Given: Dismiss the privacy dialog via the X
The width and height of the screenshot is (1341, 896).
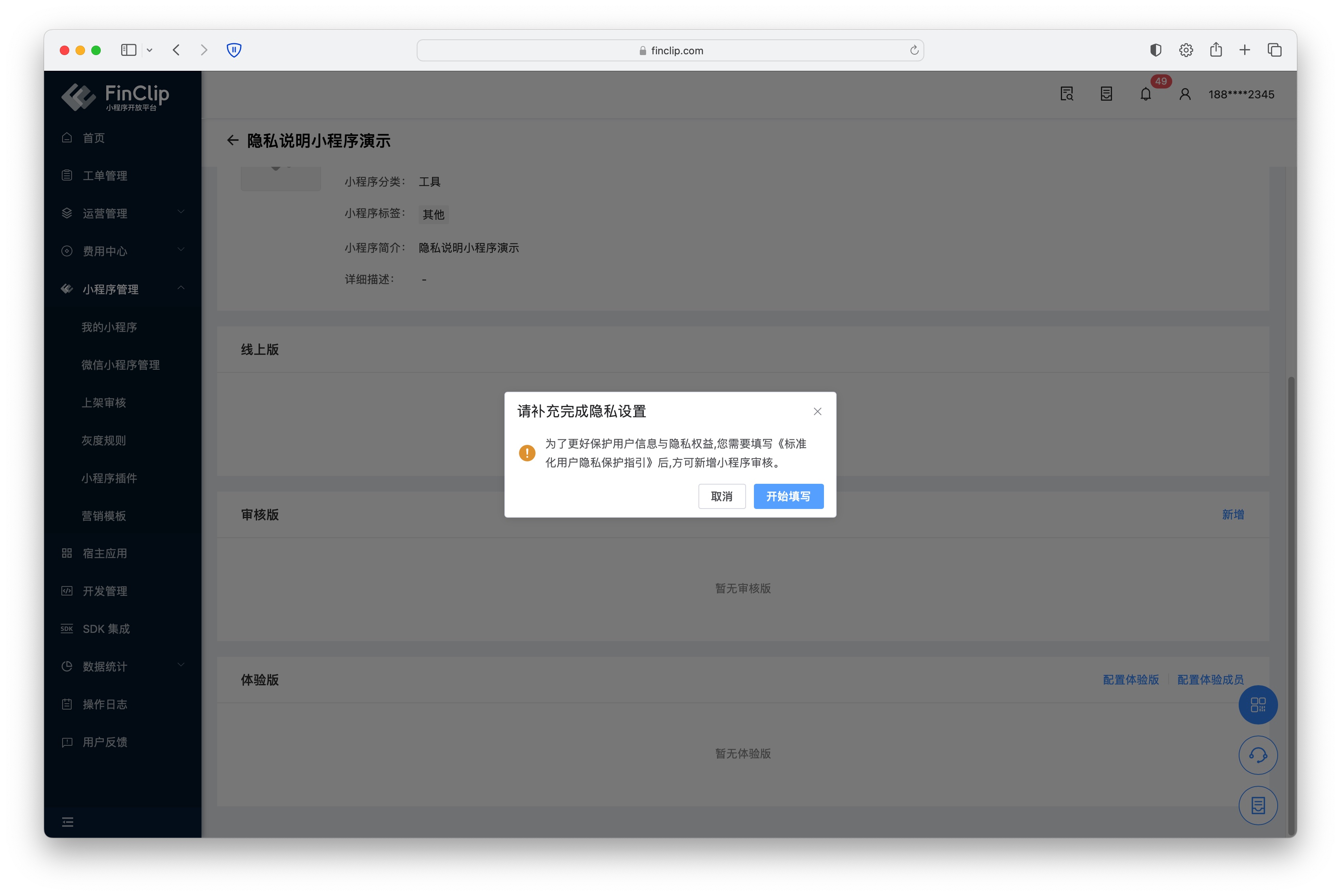Looking at the screenshot, I should 817,411.
